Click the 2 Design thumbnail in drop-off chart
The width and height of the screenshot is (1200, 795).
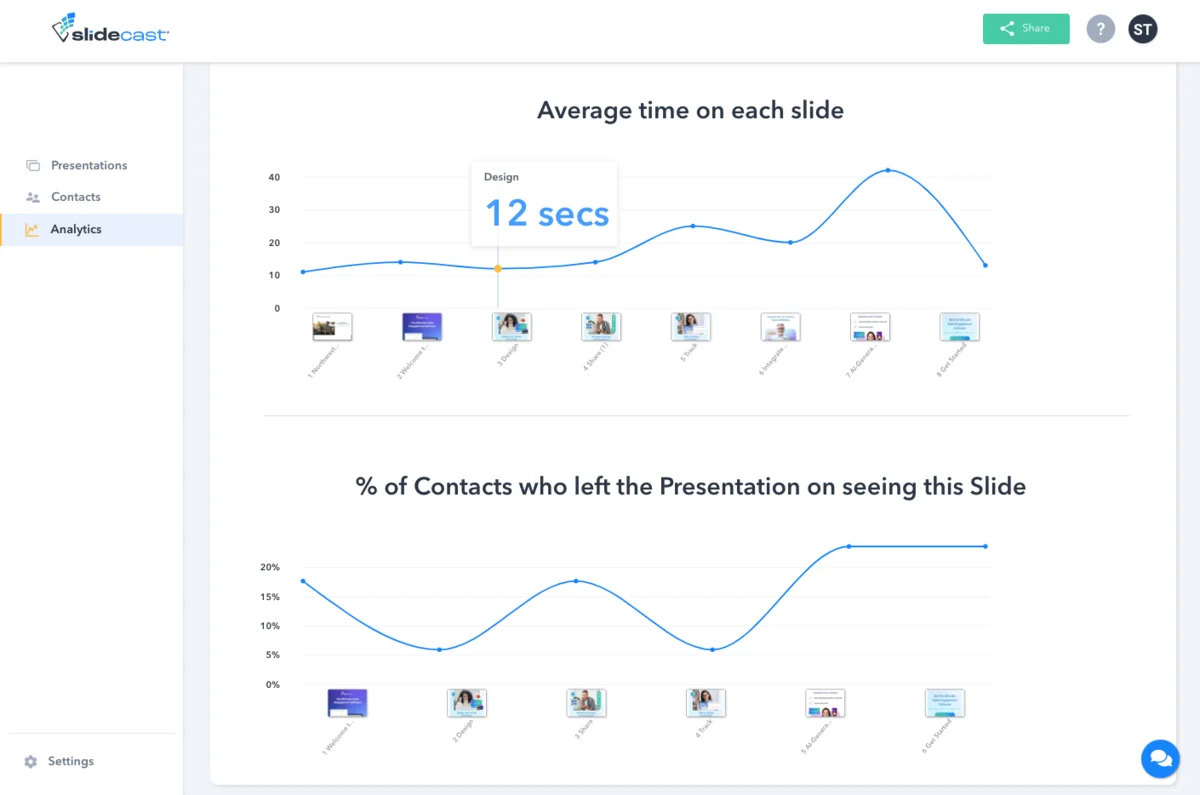tap(466, 702)
